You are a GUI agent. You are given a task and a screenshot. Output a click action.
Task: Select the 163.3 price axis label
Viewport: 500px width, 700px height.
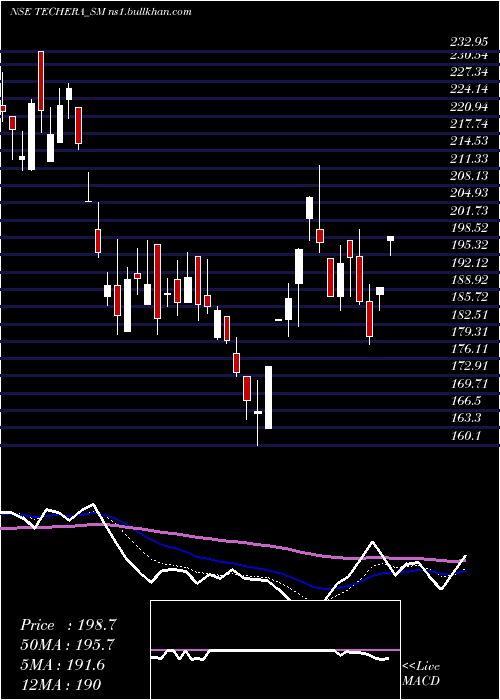click(x=466, y=418)
